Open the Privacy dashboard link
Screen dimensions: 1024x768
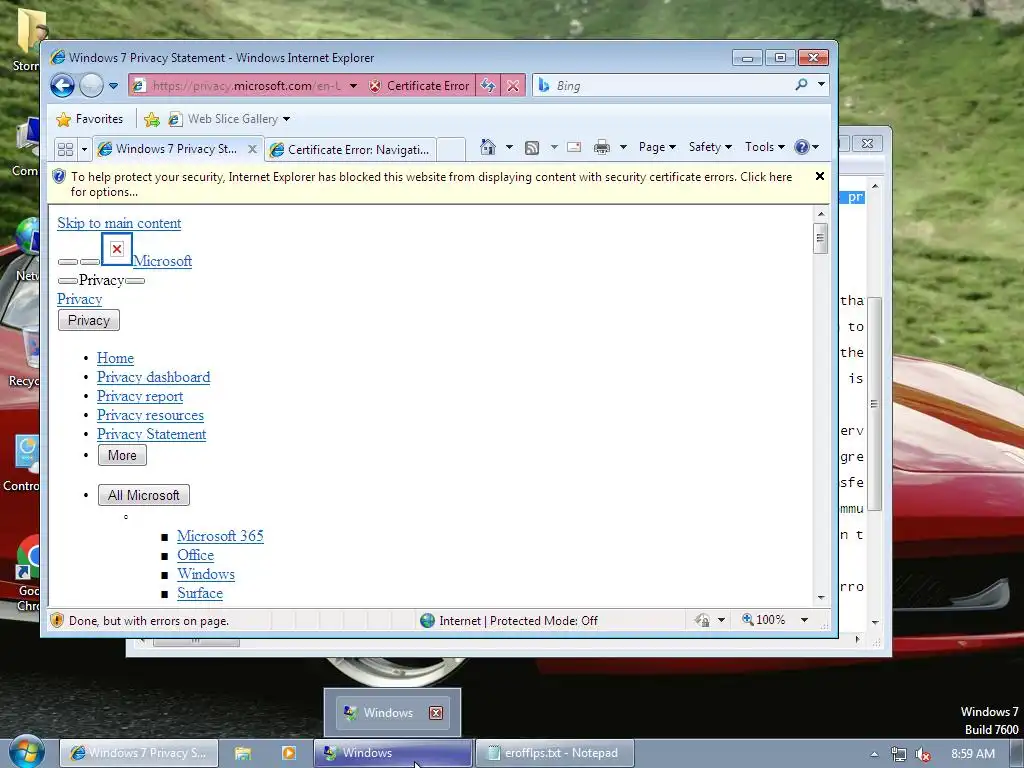point(153,377)
